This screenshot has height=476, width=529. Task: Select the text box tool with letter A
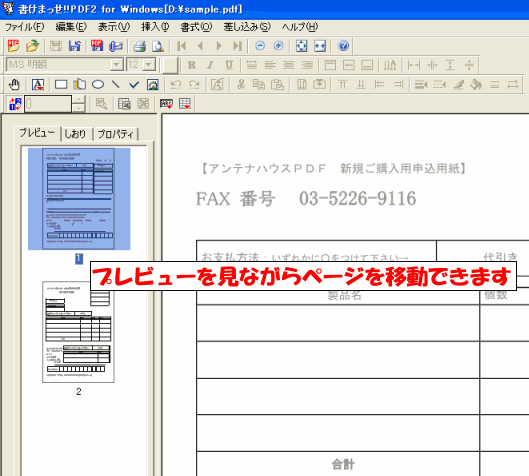(x=38, y=84)
